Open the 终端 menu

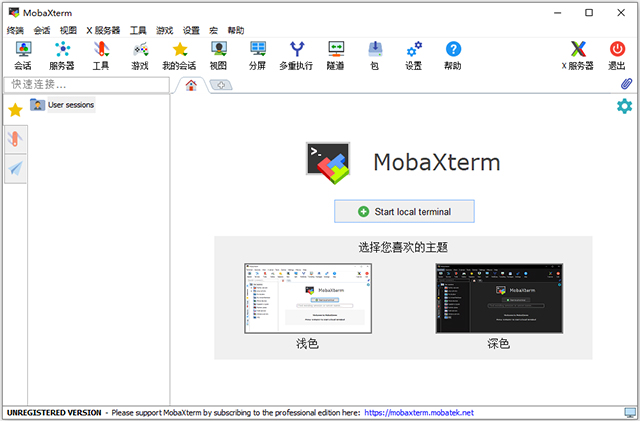pyautogui.click(x=16, y=30)
